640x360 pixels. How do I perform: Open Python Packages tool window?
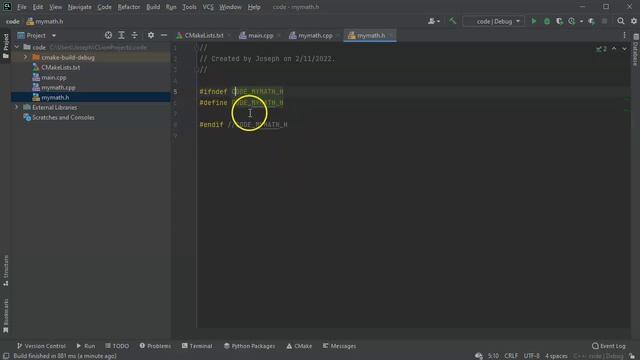click(249, 346)
